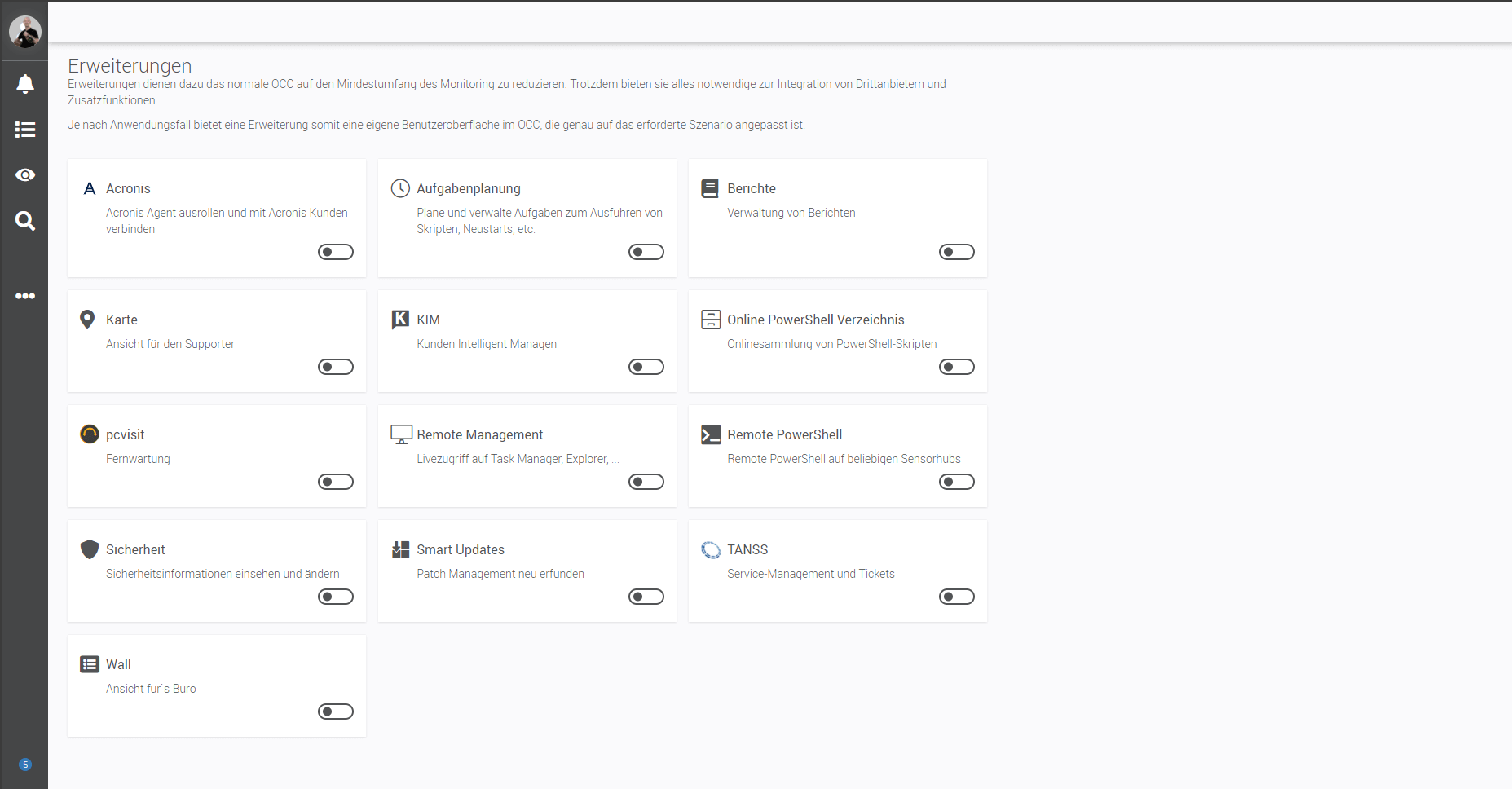Click the blue badge showing 5
Screen dimensions: 1512x789
point(25,765)
